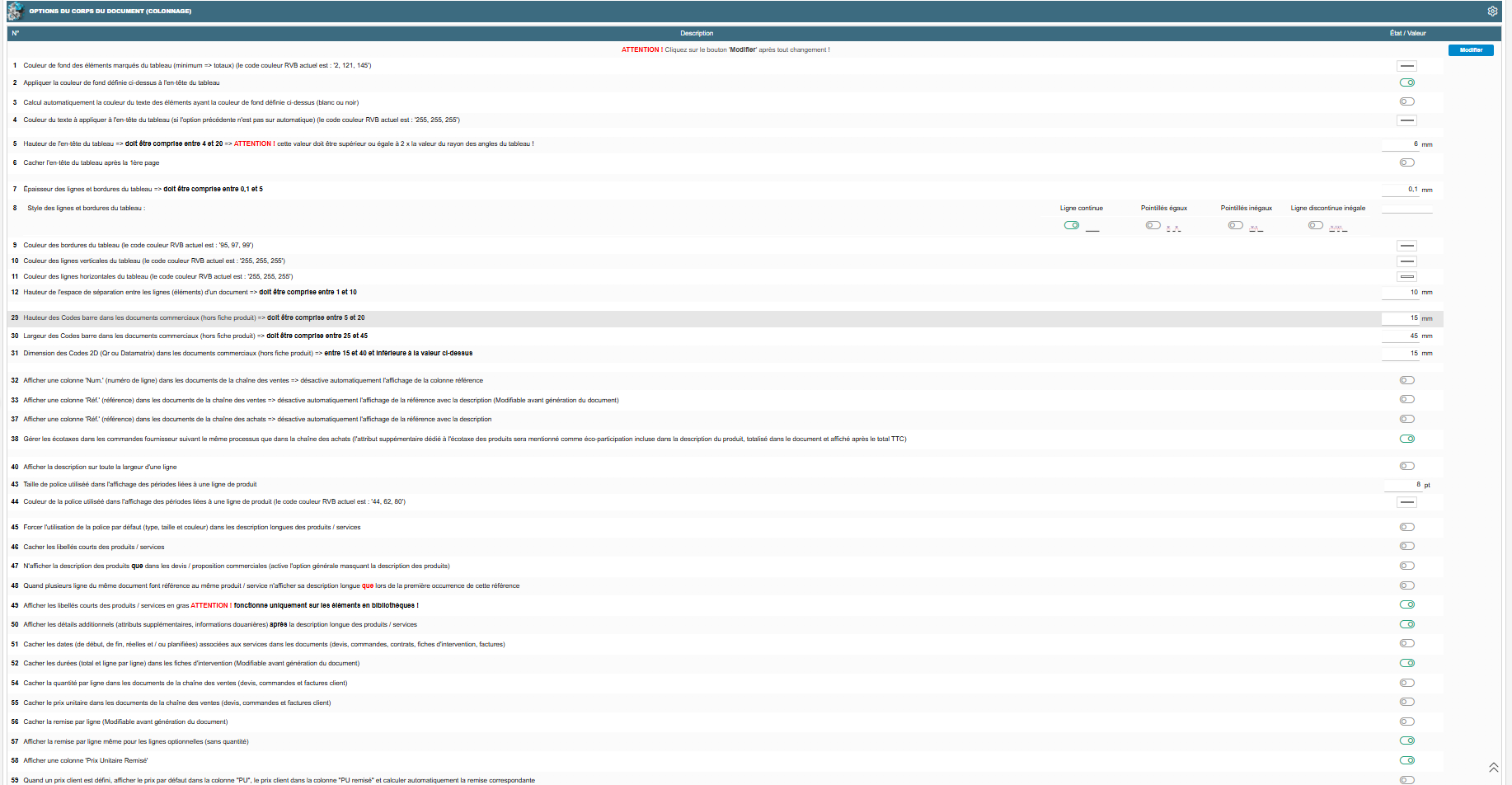
Task: Open color picker for row 1 background color
Action: (1407, 66)
